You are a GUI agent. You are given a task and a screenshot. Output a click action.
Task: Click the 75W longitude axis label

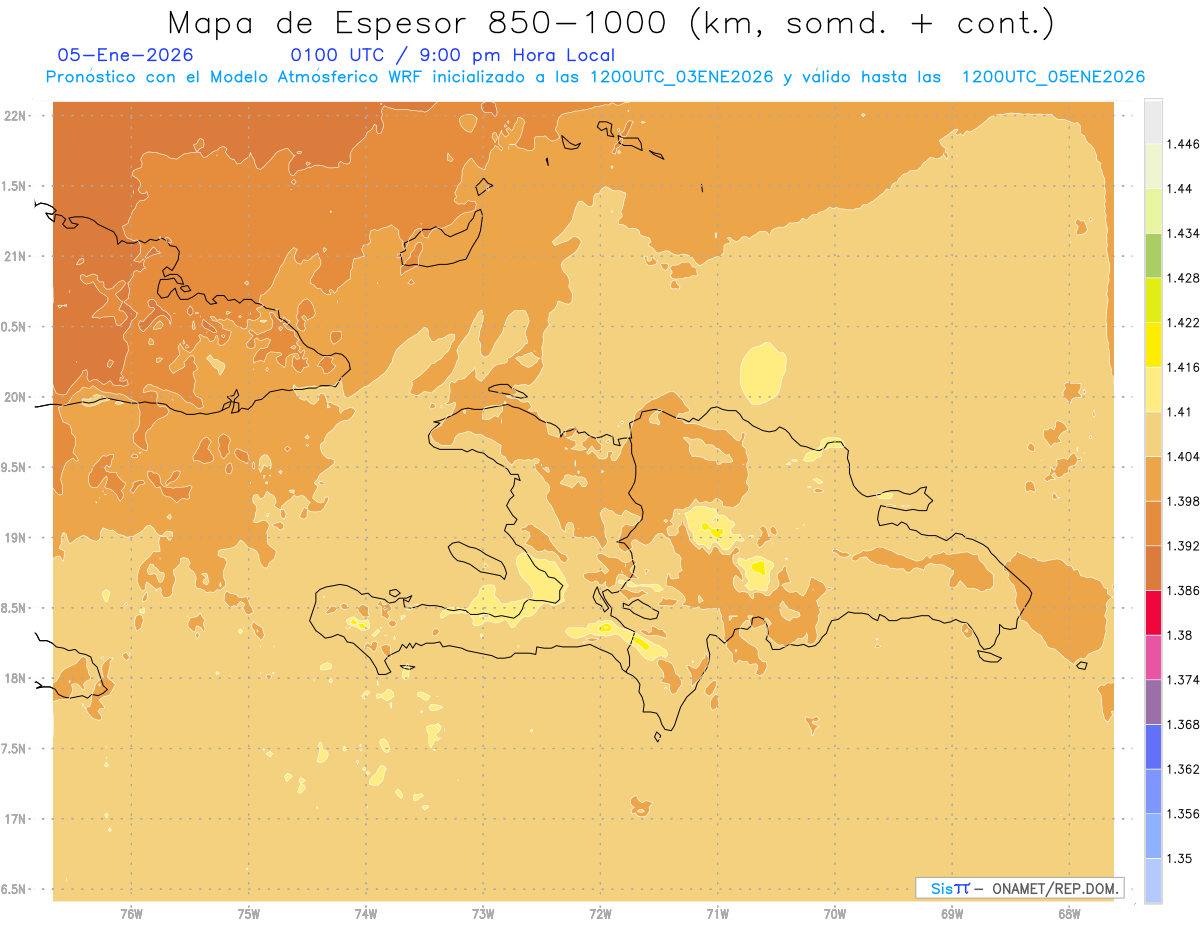[x=249, y=914]
